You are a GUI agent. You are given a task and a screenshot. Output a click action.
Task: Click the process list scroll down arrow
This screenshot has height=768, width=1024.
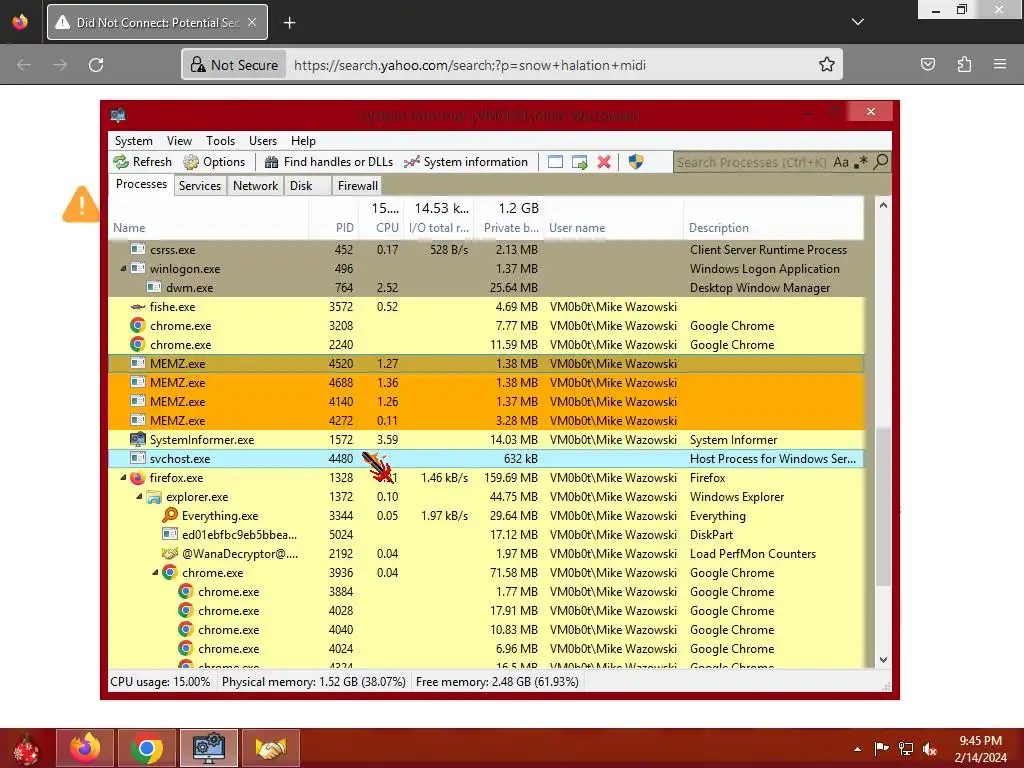click(x=883, y=660)
